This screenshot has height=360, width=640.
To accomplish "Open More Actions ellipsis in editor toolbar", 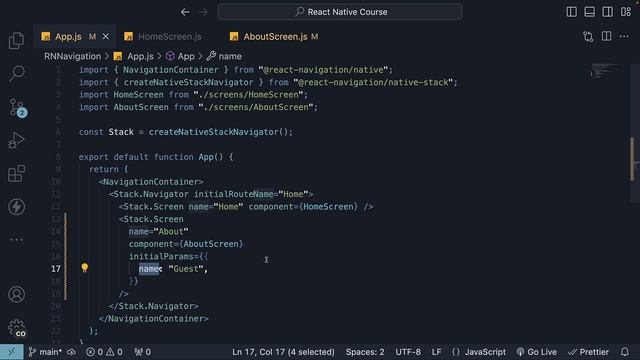I will click(624, 37).
